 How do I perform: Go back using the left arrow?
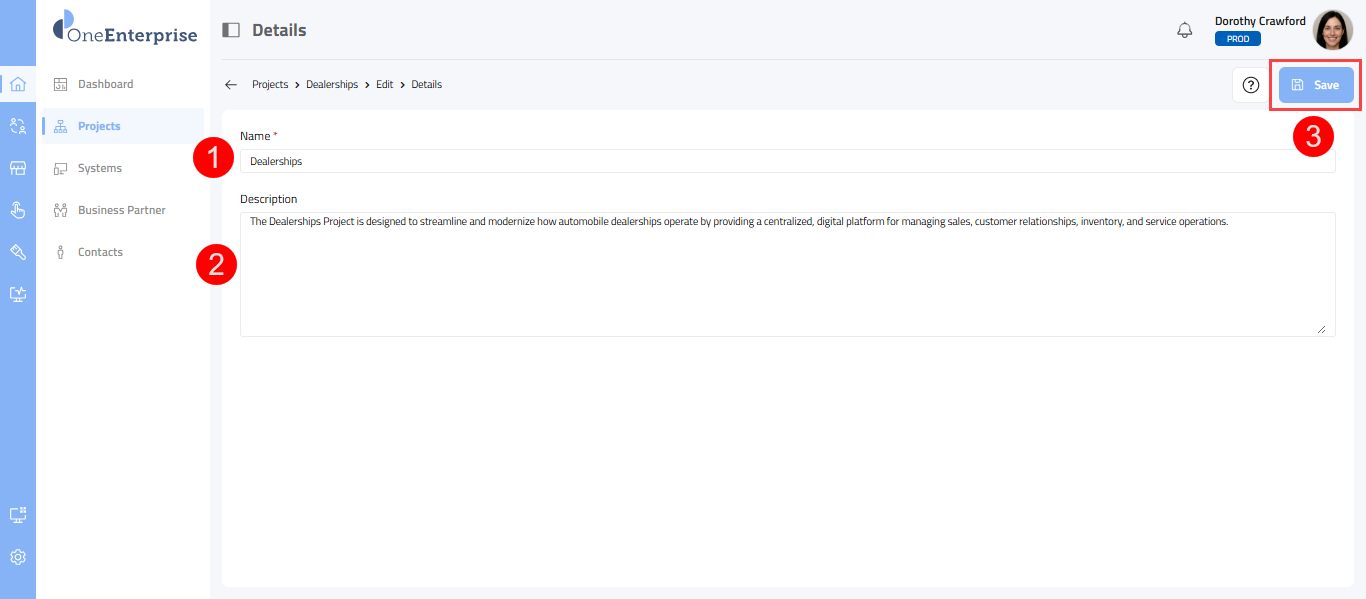coord(231,85)
